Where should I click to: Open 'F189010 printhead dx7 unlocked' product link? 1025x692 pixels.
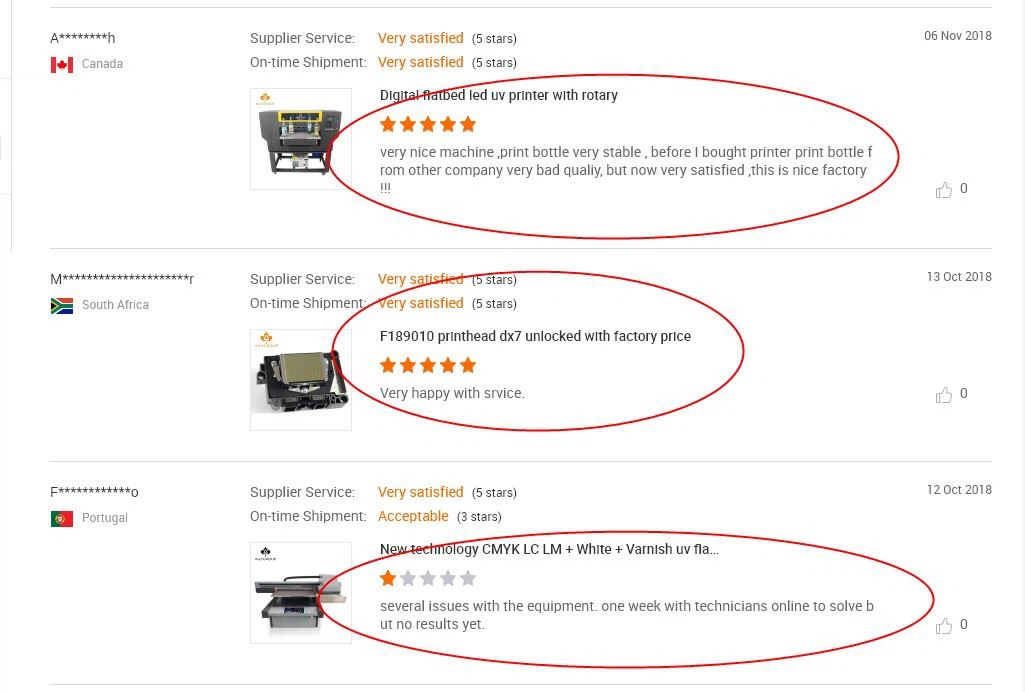click(x=535, y=337)
